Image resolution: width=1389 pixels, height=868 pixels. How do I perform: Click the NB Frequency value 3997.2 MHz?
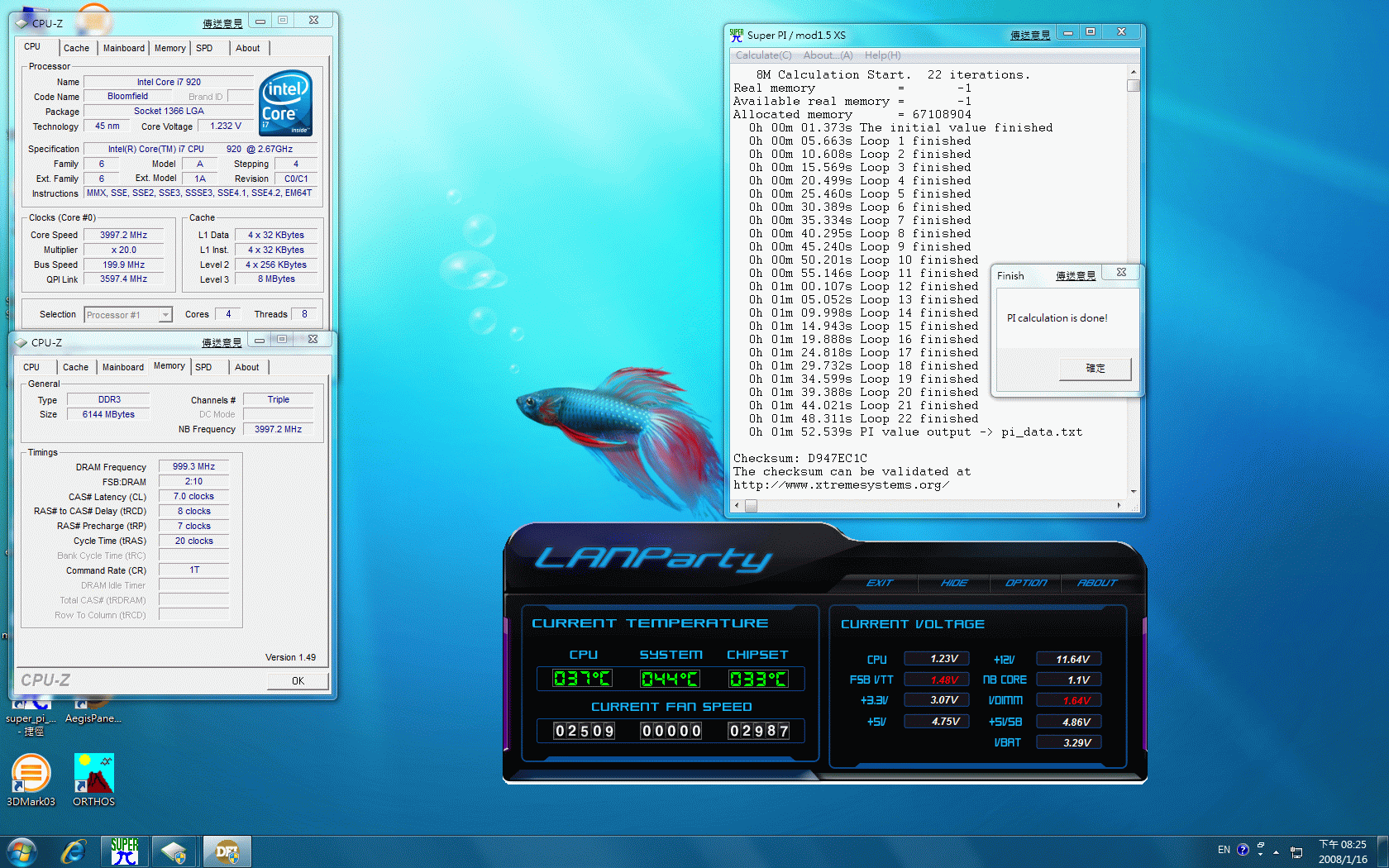tap(278, 430)
